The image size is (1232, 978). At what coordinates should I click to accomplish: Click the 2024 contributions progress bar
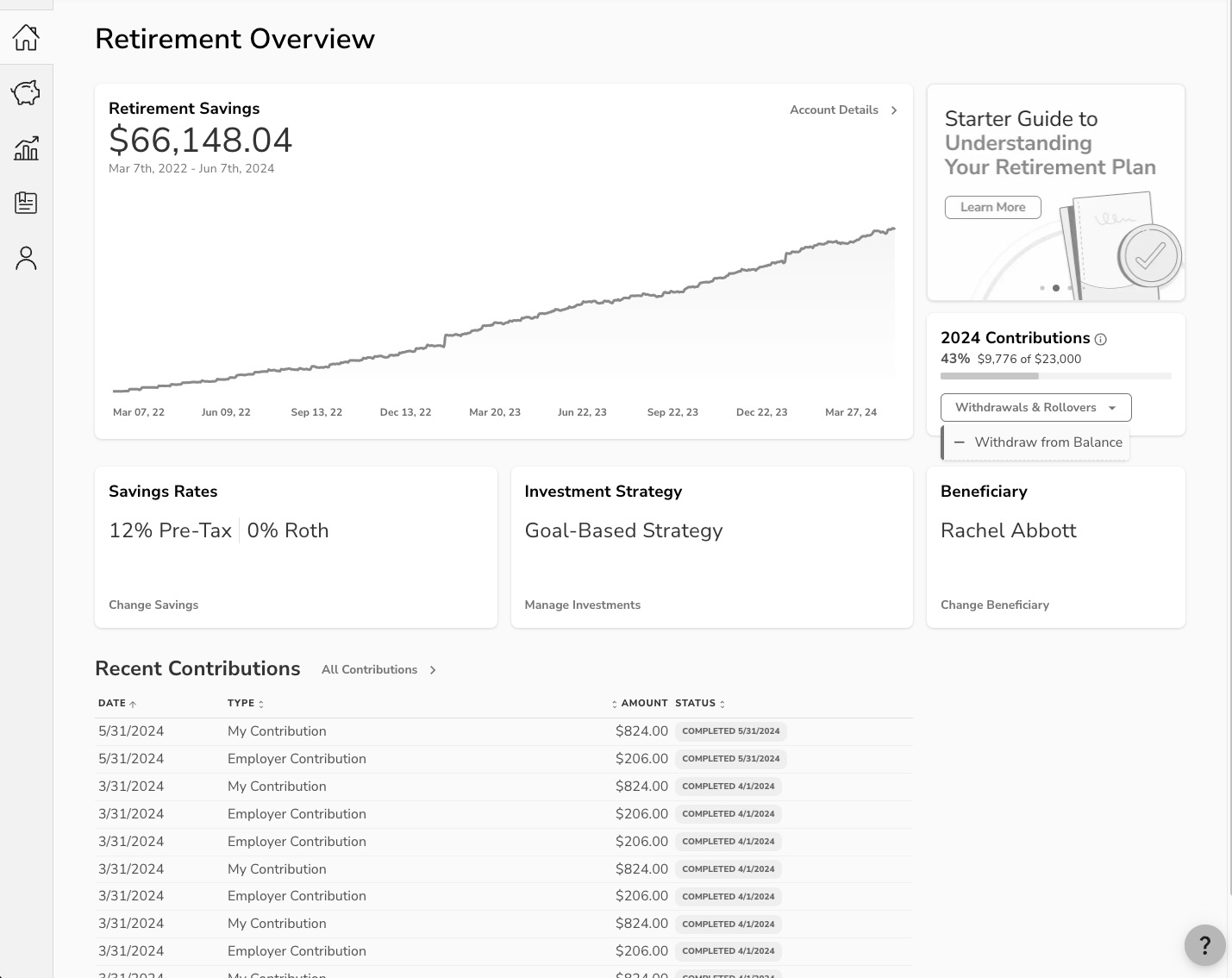point(1055,376)
